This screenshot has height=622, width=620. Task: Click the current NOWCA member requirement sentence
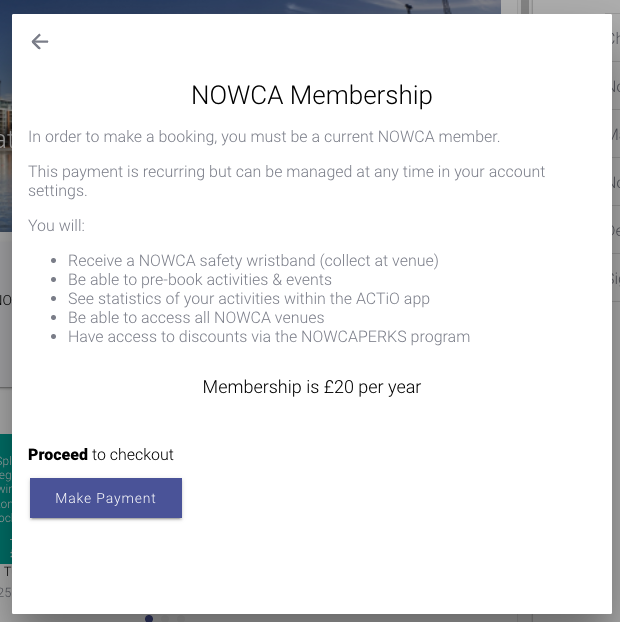coord(264,137)
